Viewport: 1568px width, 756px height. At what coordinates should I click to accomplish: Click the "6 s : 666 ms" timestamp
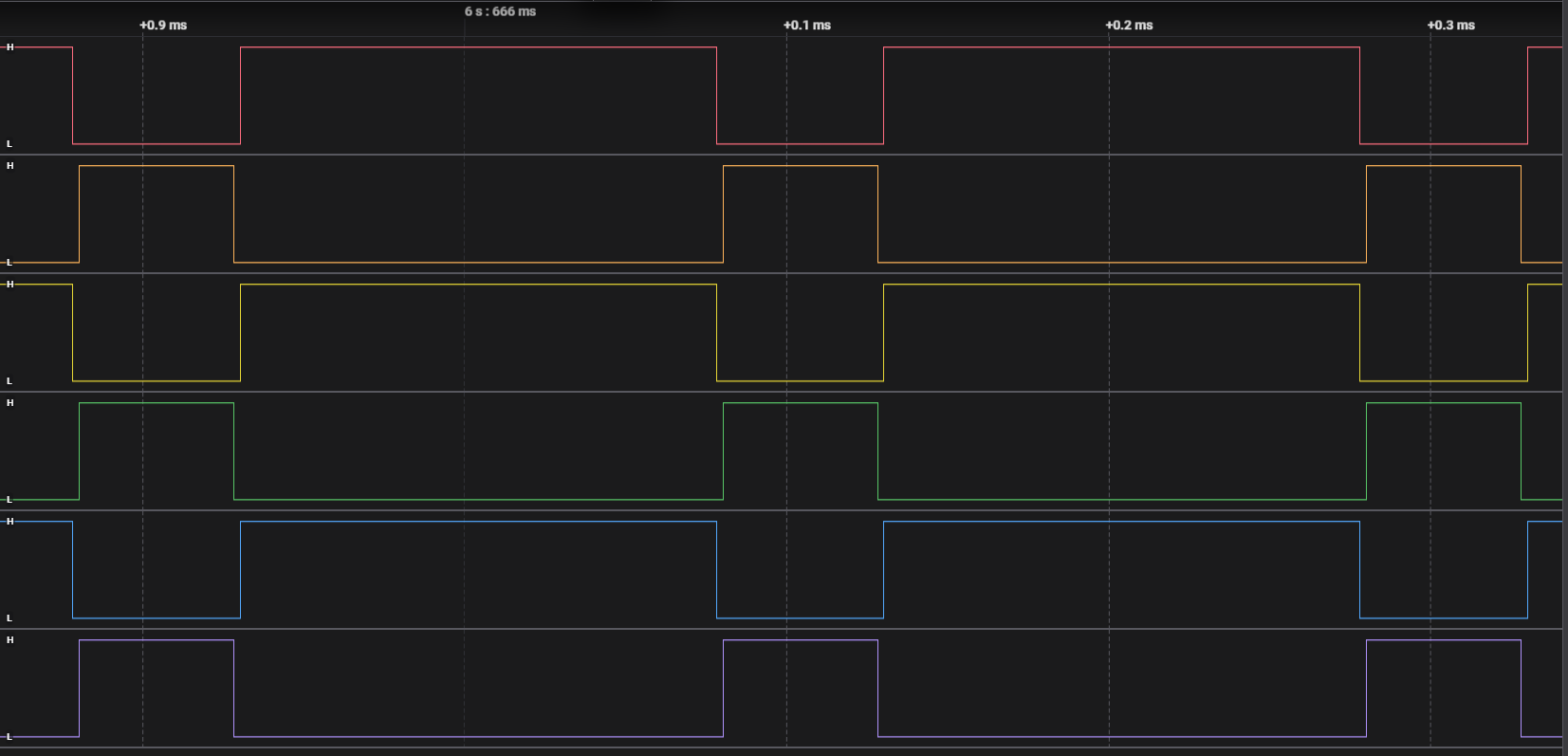(x=500, y=11)
